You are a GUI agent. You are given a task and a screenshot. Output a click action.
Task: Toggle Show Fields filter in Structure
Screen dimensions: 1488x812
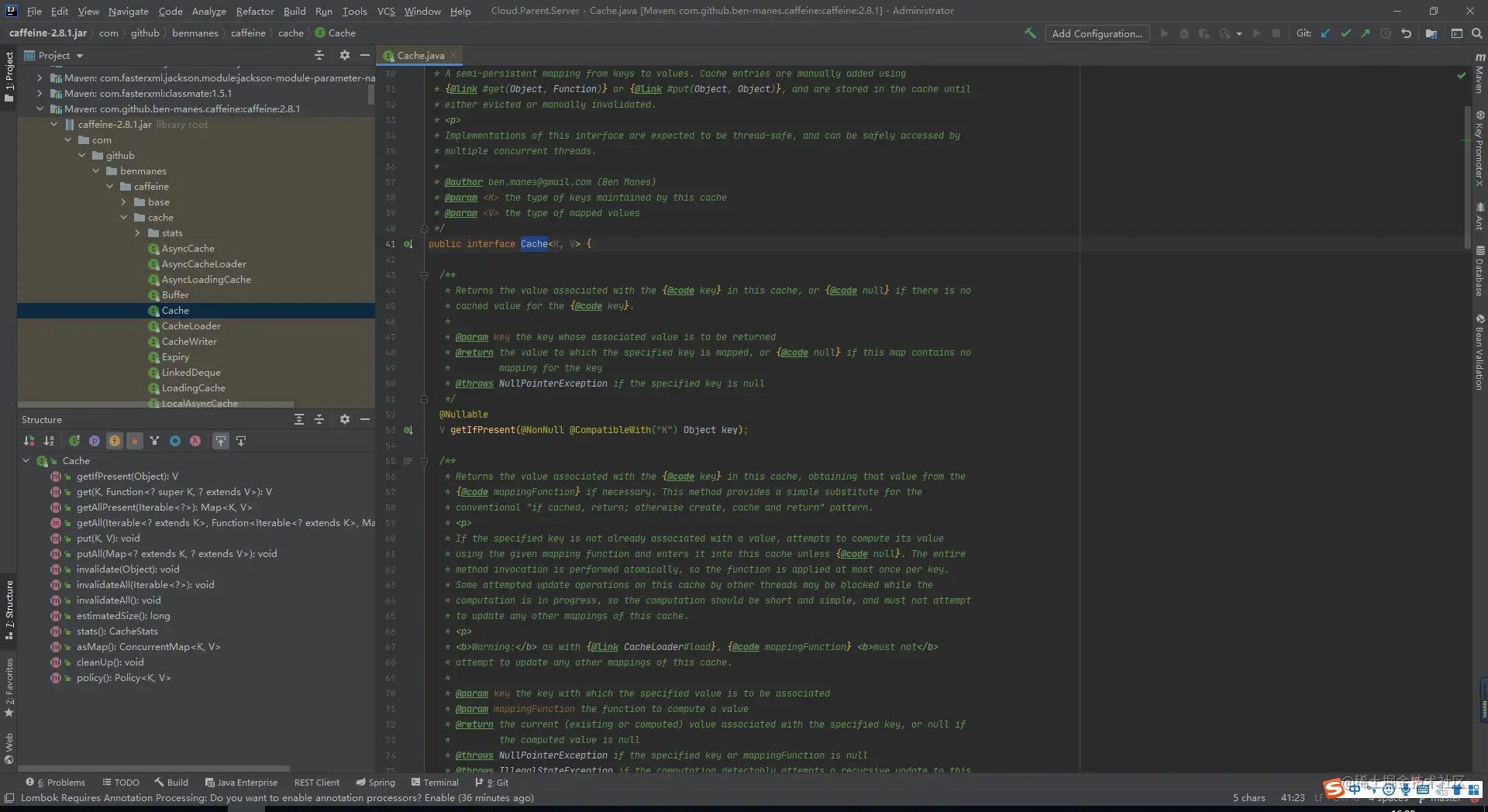[115, 441]
